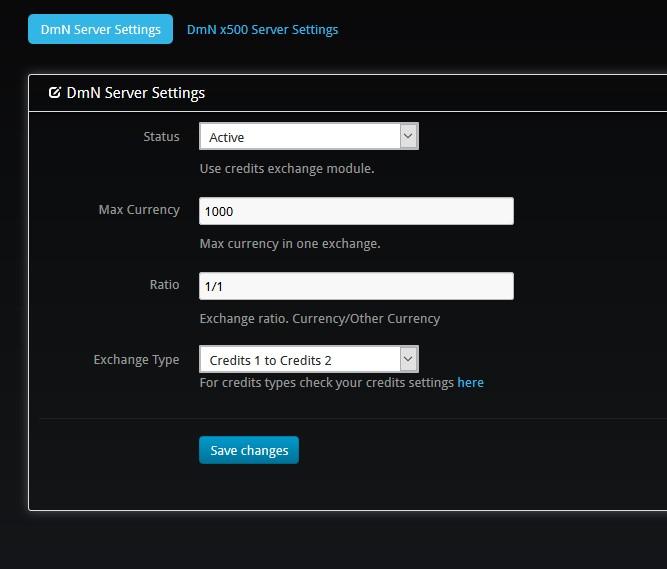Click the 'Max currency in one exchange.' hint

290,244
